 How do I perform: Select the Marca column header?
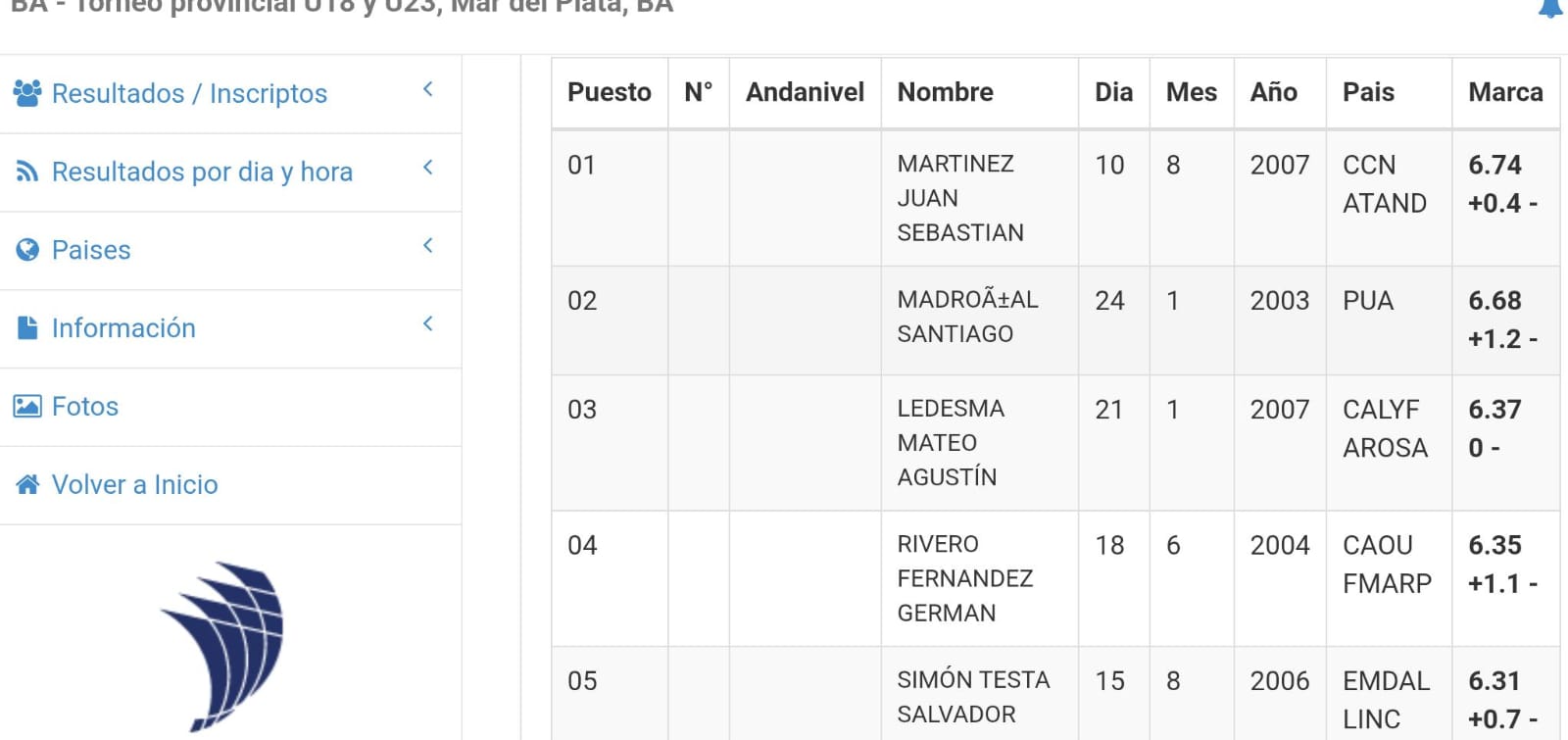click(1505, 92)
